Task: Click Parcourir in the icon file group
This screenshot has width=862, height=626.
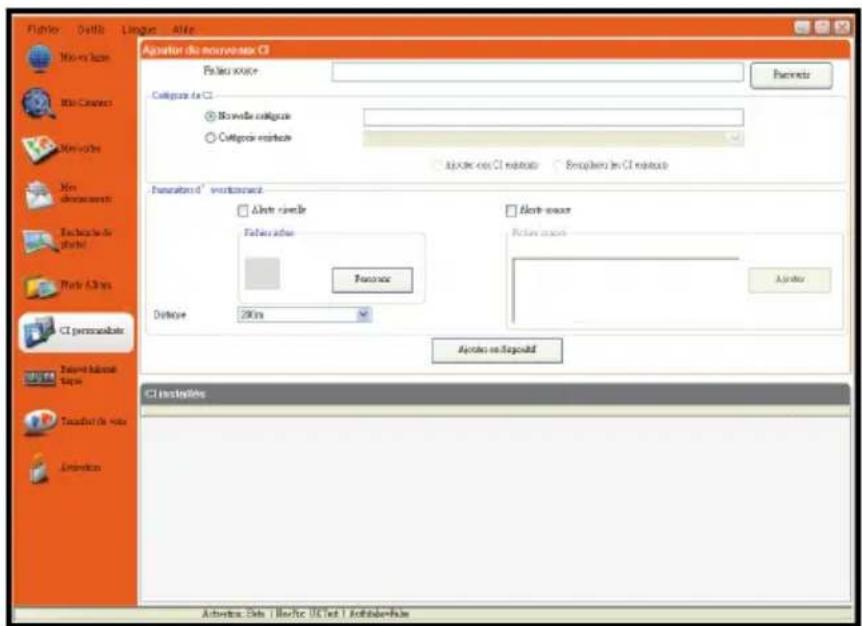Action: (x=372, y=280)
